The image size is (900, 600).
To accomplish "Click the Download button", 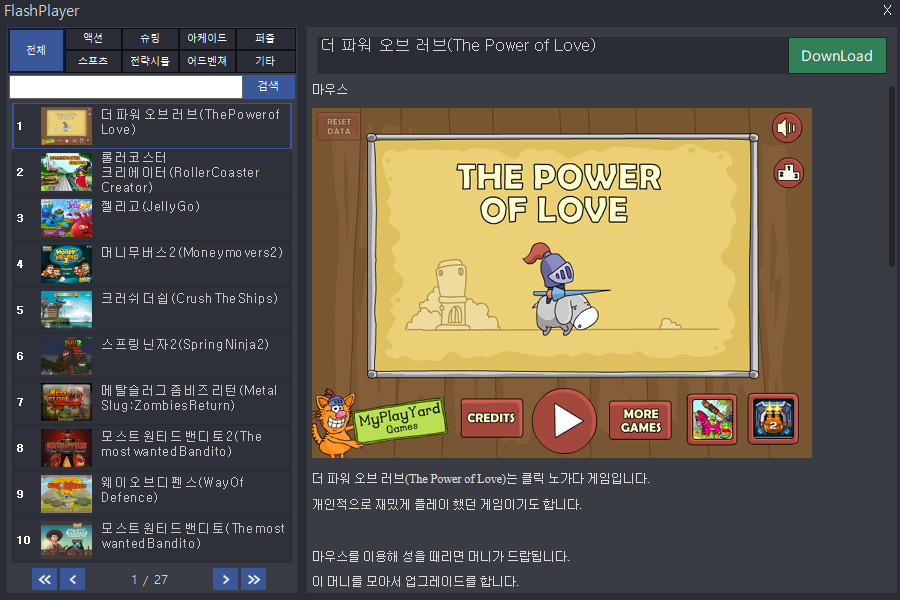I will (837, 56).
